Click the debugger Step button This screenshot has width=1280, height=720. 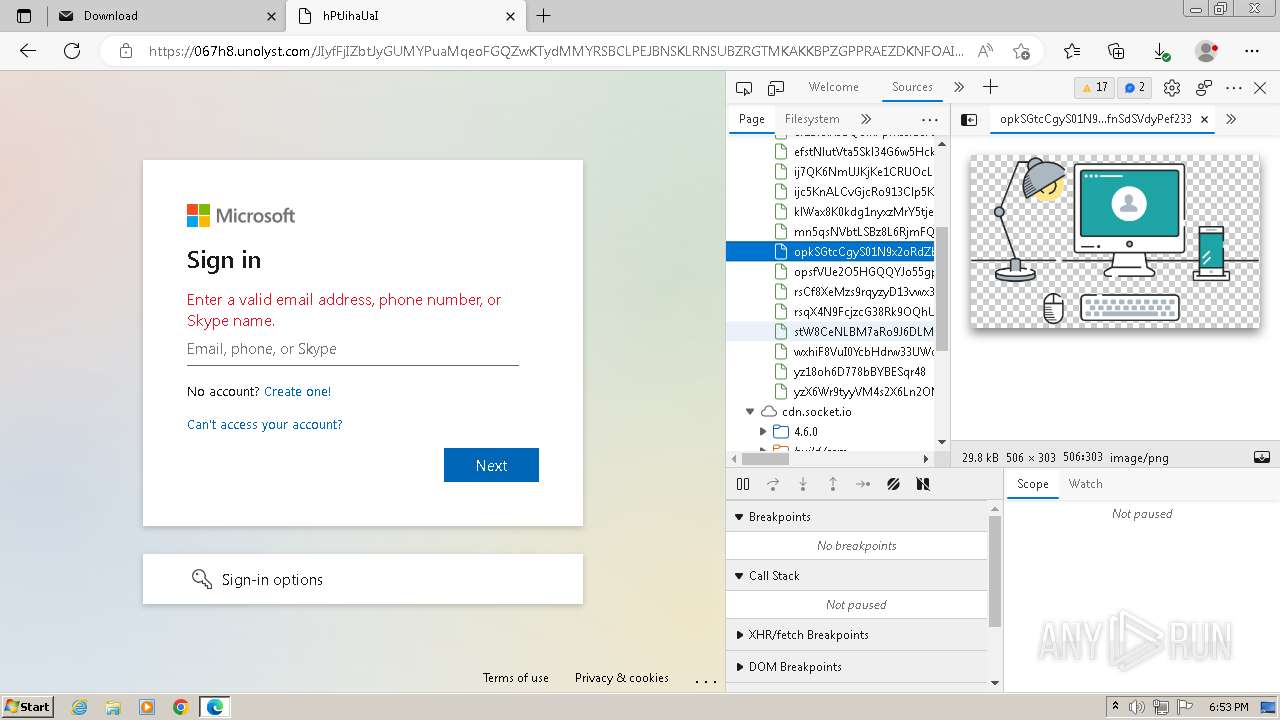pyautogui.click(x=863, y=484)
